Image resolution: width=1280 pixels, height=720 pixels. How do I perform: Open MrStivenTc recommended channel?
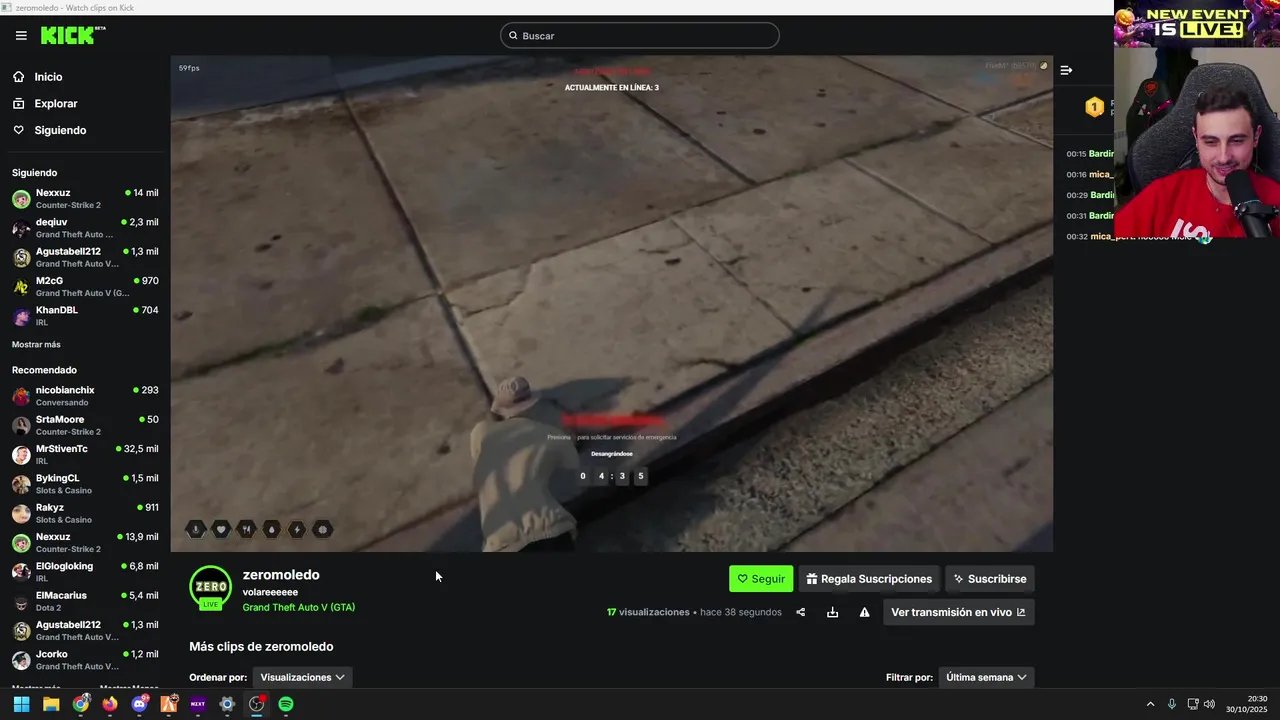[x=85, y=454]
